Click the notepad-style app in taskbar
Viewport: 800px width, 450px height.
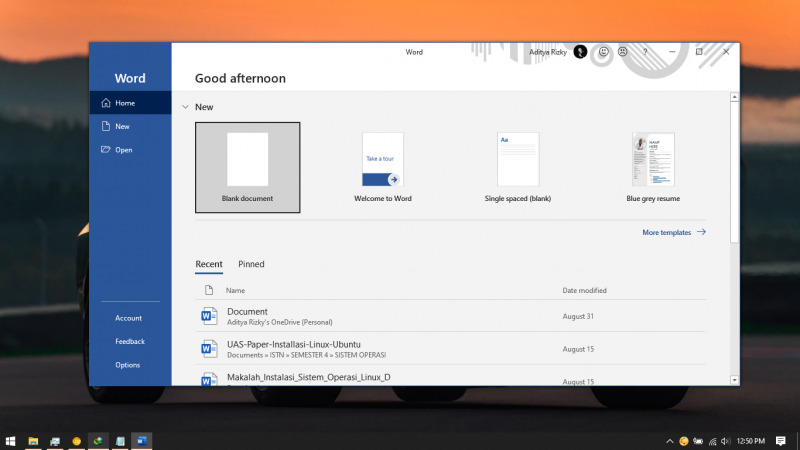click(x=120, y=441)
